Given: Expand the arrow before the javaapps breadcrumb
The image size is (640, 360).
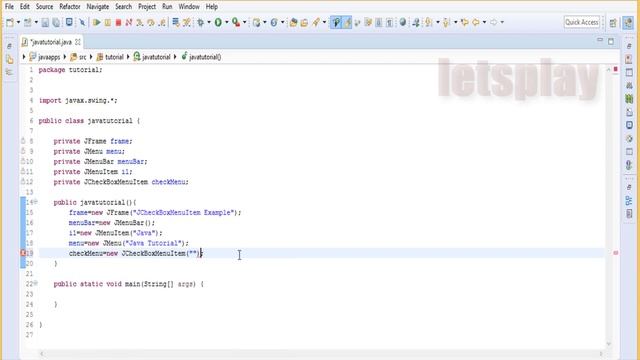Looking at the screenshot, I should (x=24, y=57).
